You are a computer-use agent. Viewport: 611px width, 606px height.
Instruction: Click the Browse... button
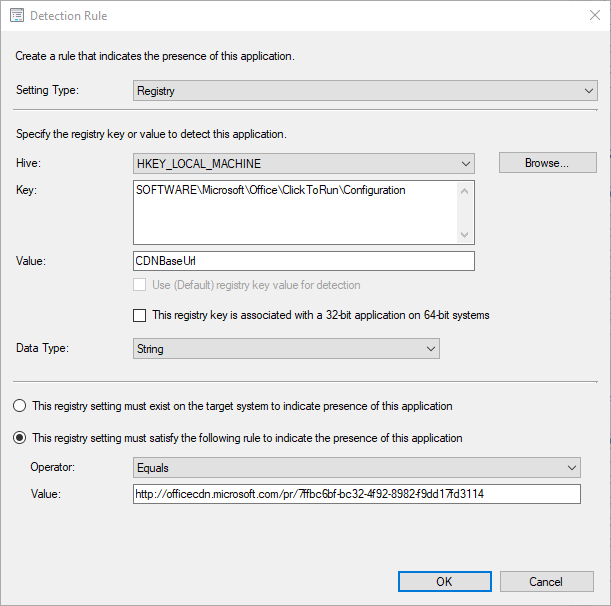click(547, 163)
